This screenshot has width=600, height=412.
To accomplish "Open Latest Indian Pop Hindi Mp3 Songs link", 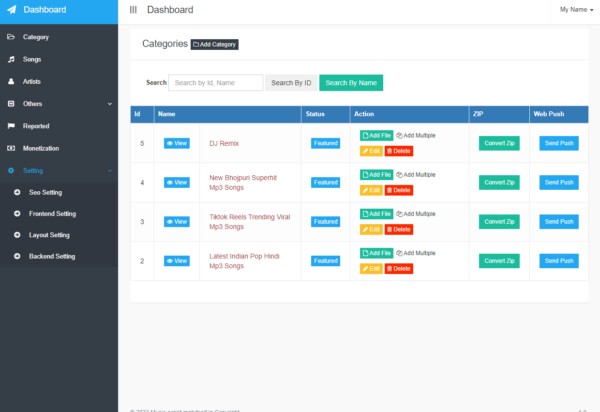I will (x=244, y=261).
